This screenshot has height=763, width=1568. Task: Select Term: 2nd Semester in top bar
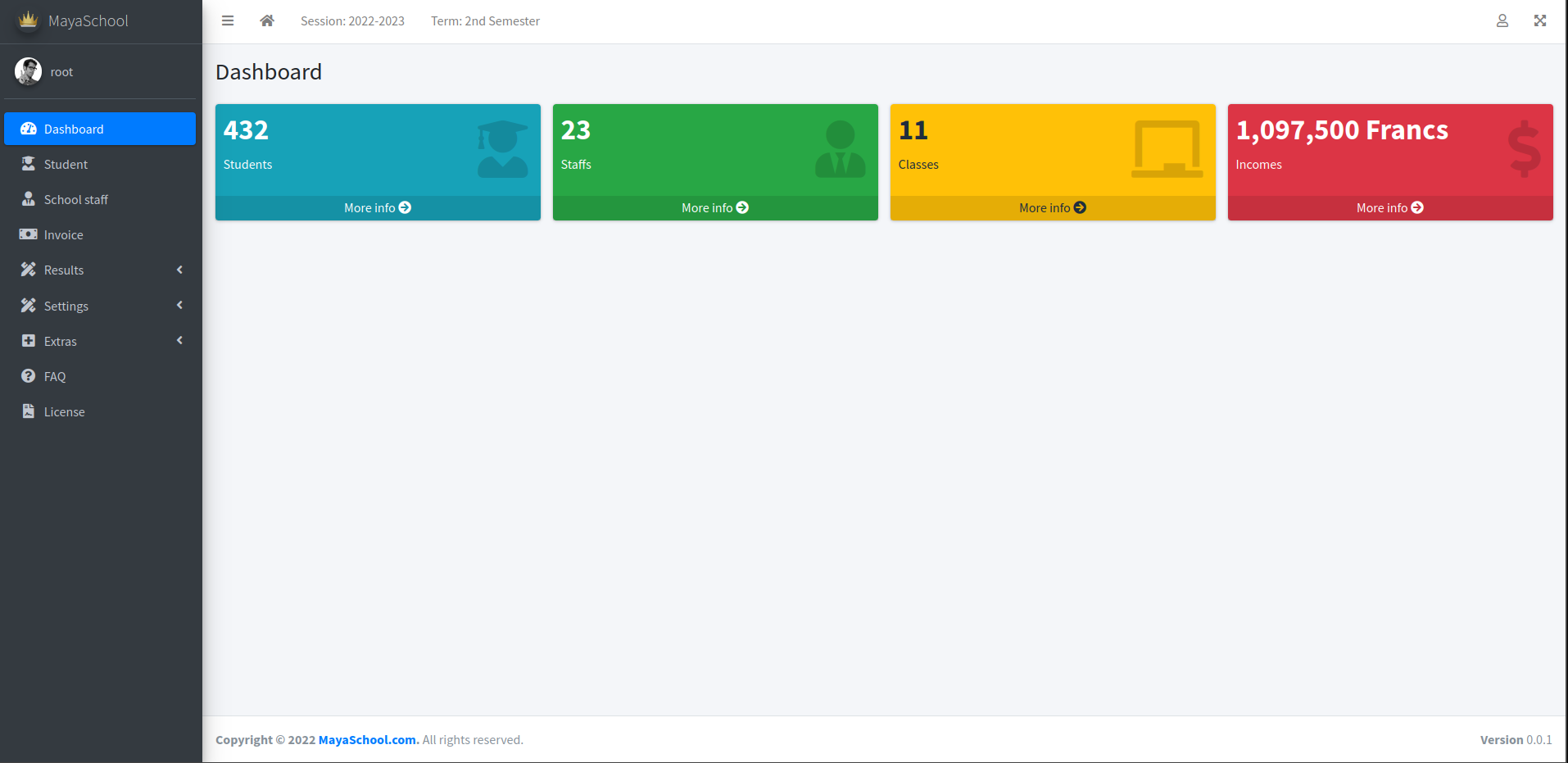tap(485, 21)
